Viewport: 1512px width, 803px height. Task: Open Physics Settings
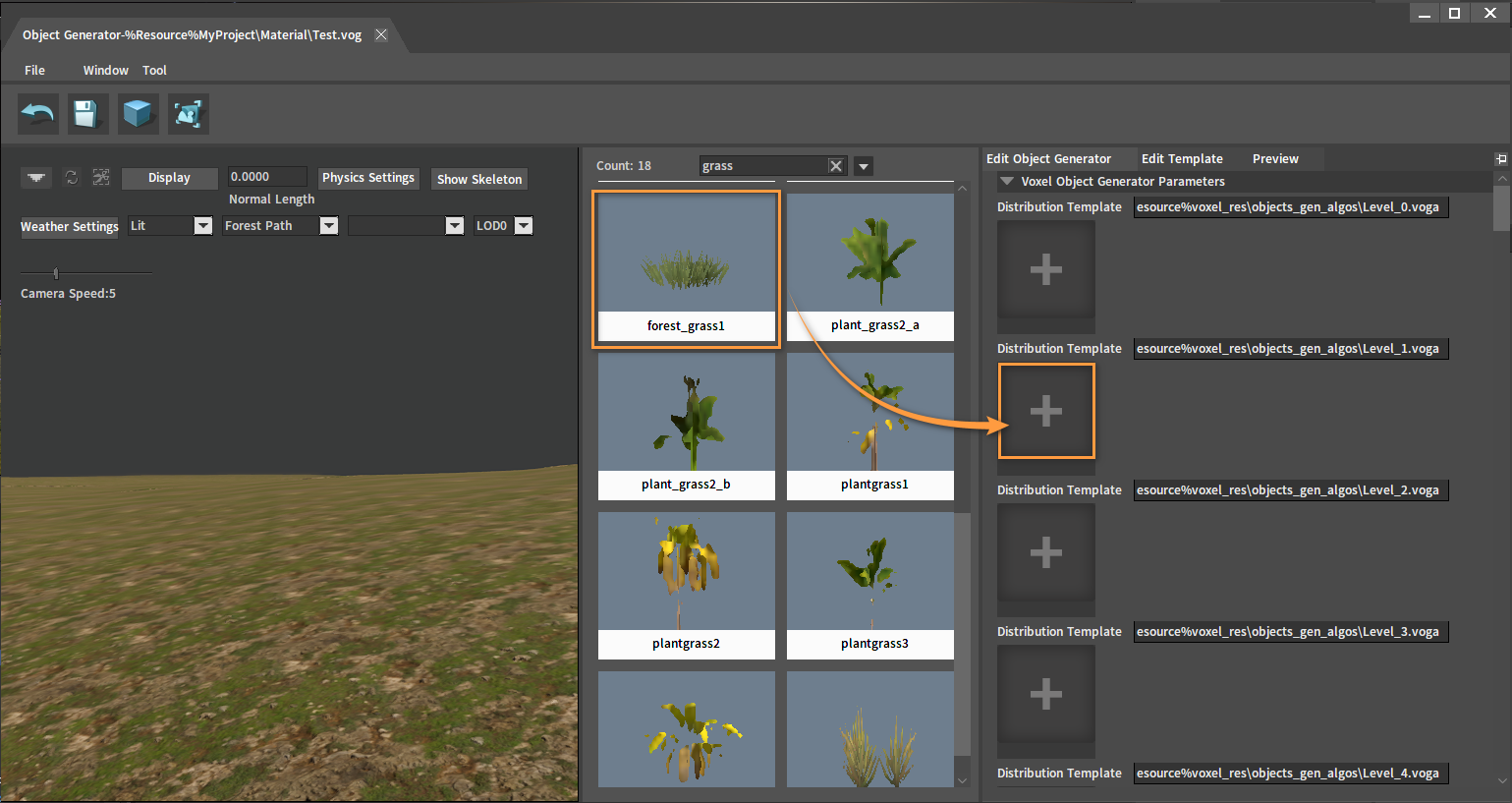click(x=368, y=178)
